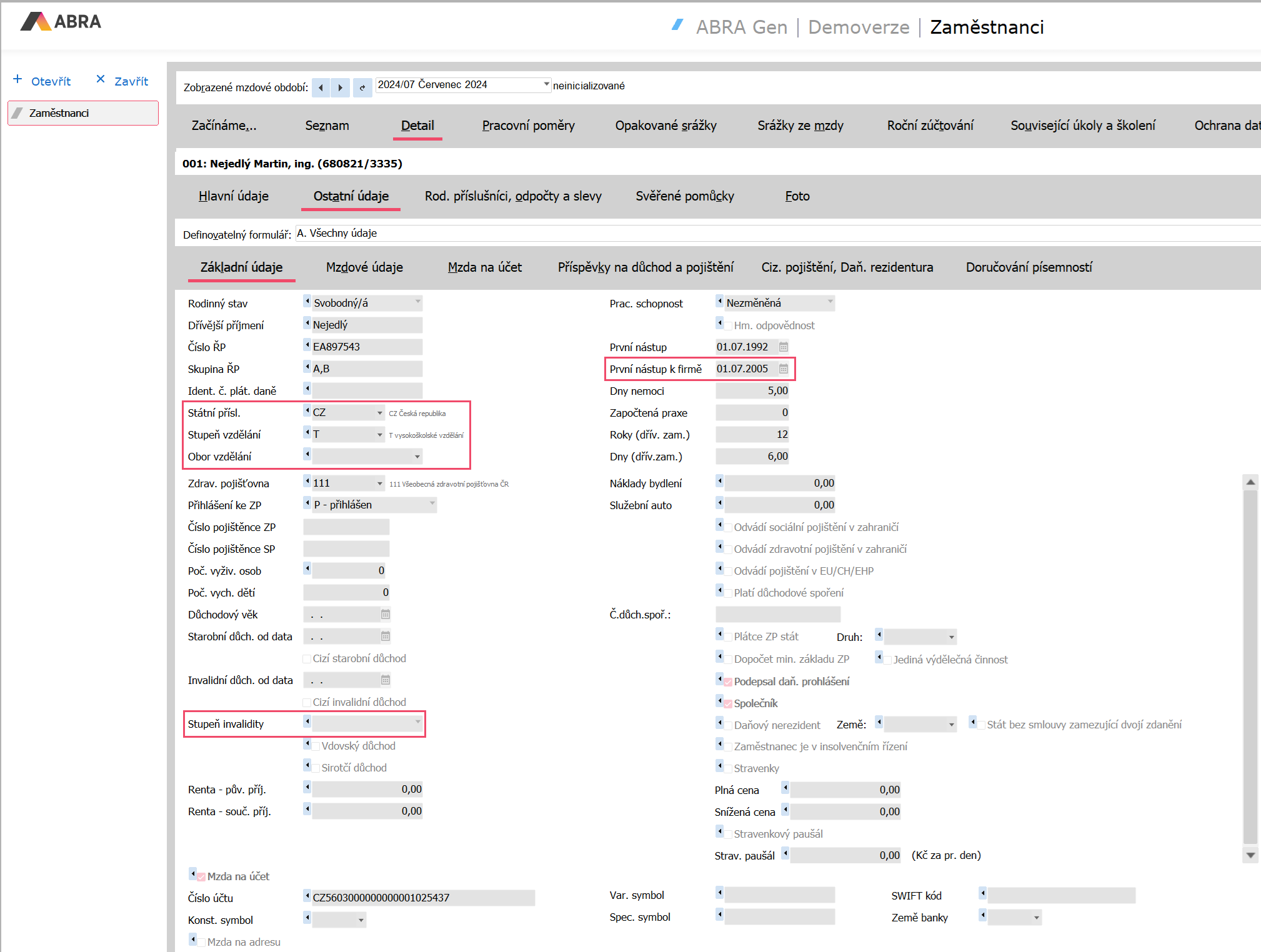Open calendar for První nástup k firmě

coord(784,369)
